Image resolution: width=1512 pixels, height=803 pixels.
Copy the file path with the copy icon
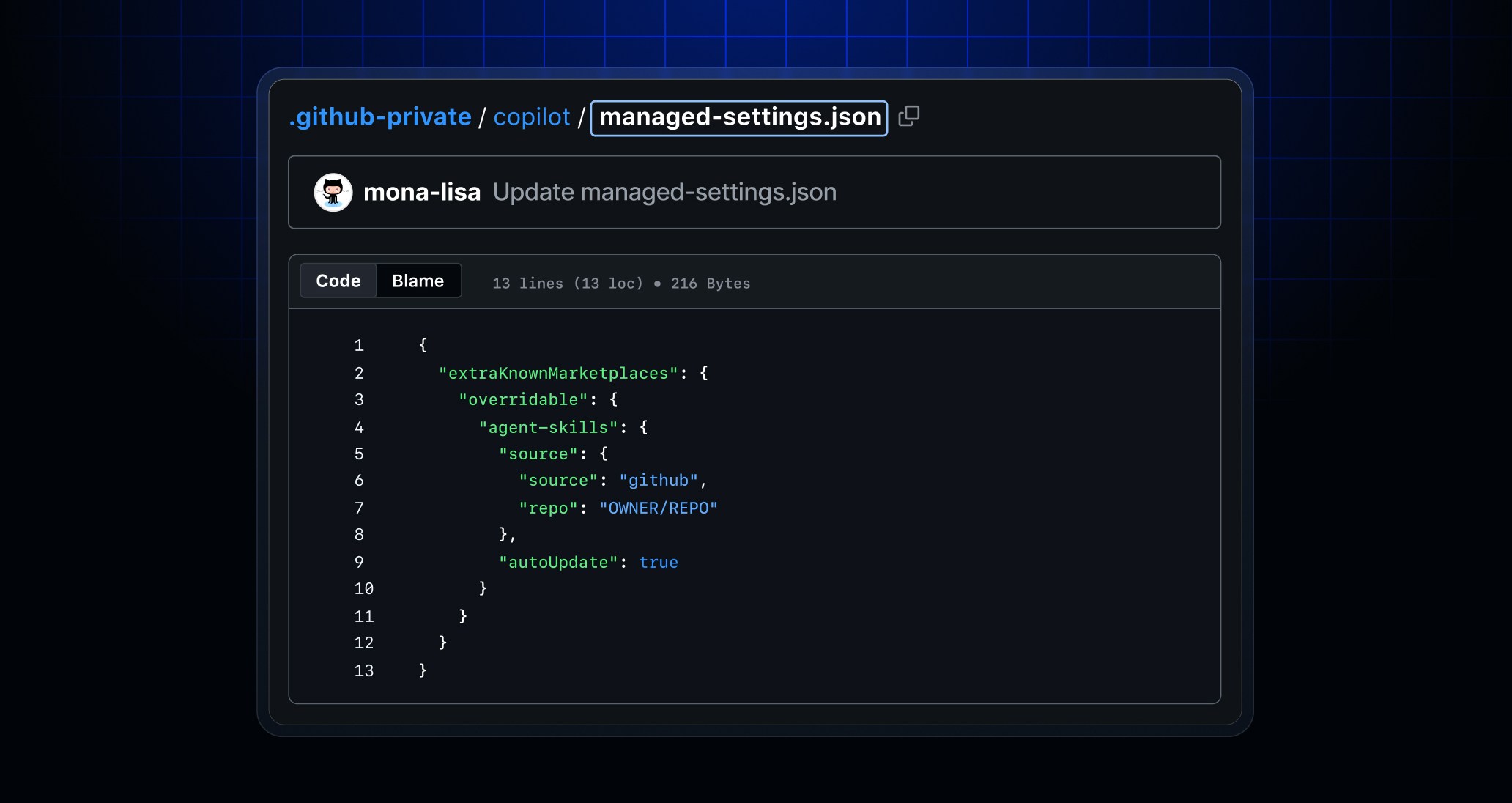coord(909,116)
